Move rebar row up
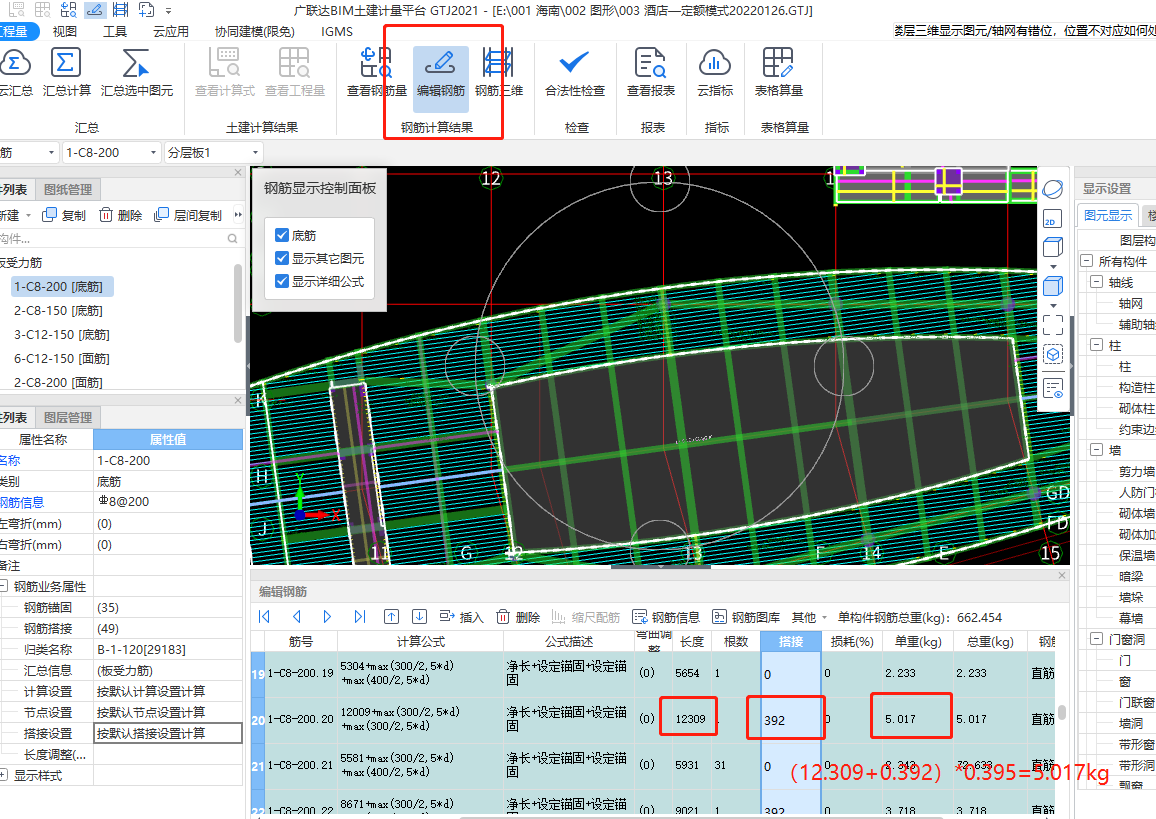1156x819 pixels. pos(391,617)
